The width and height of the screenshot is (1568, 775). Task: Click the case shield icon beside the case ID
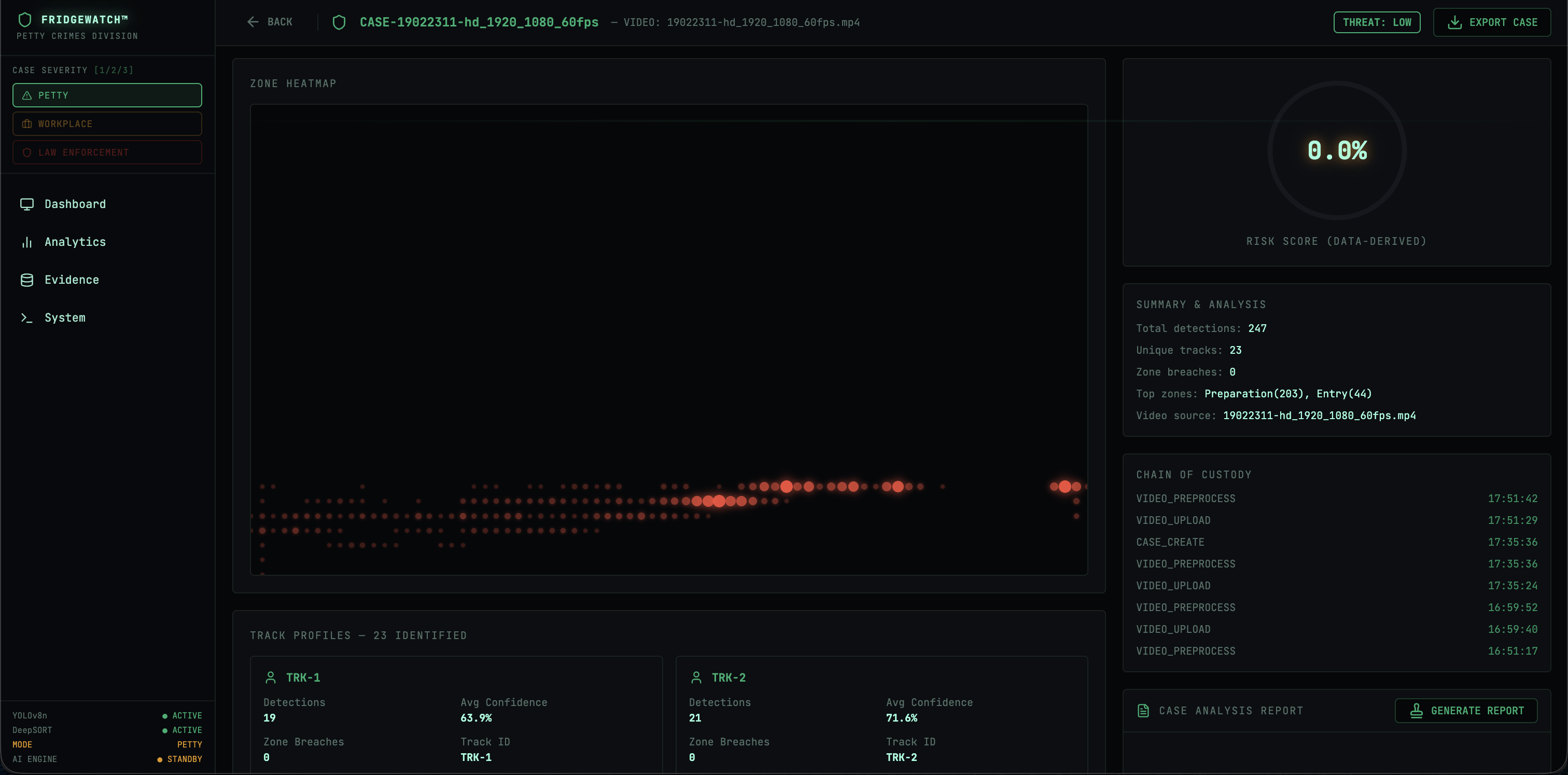pyautogui.click(x=339, y=22)
